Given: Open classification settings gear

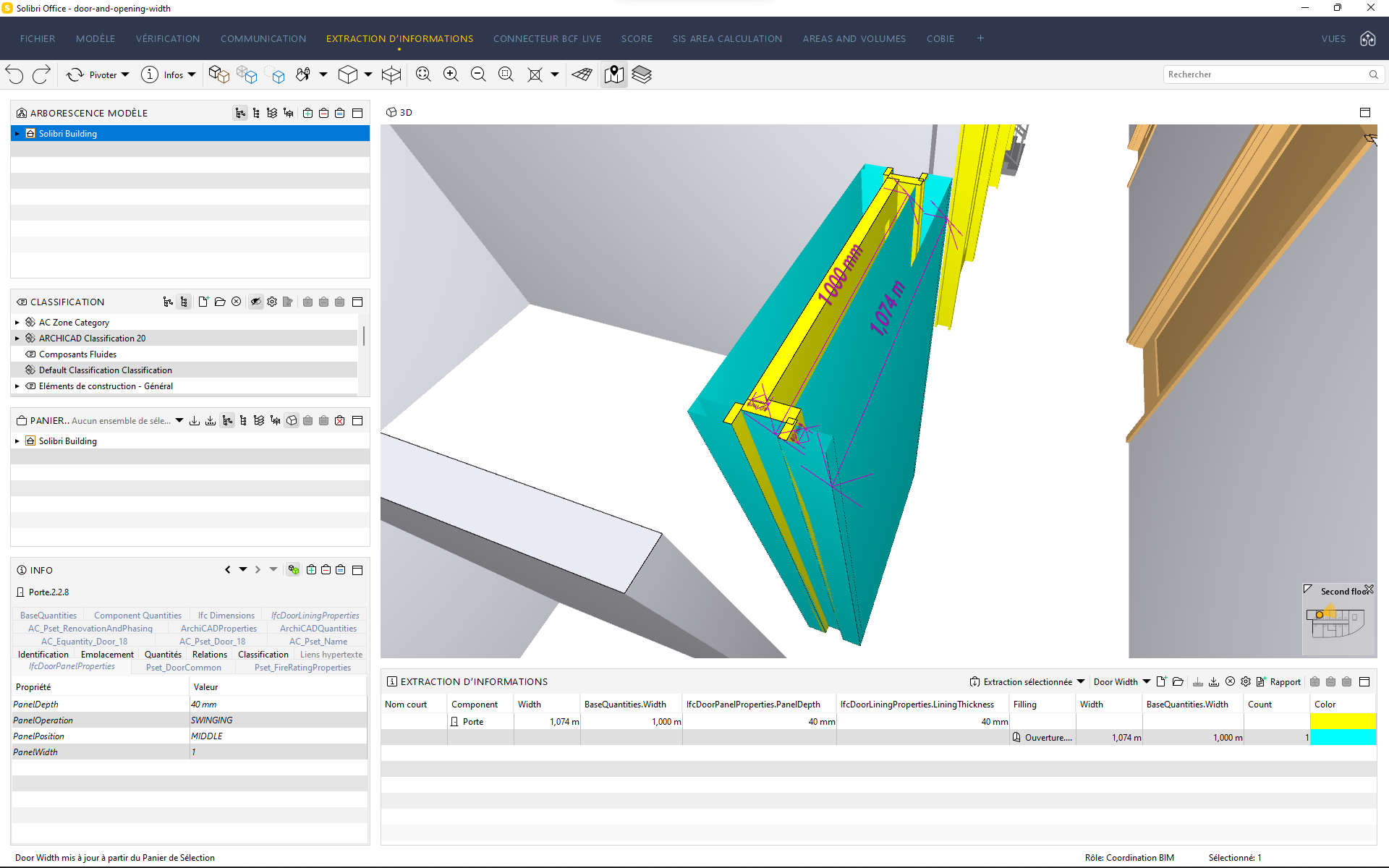Looking at the screenshot, I should (272, 302).
